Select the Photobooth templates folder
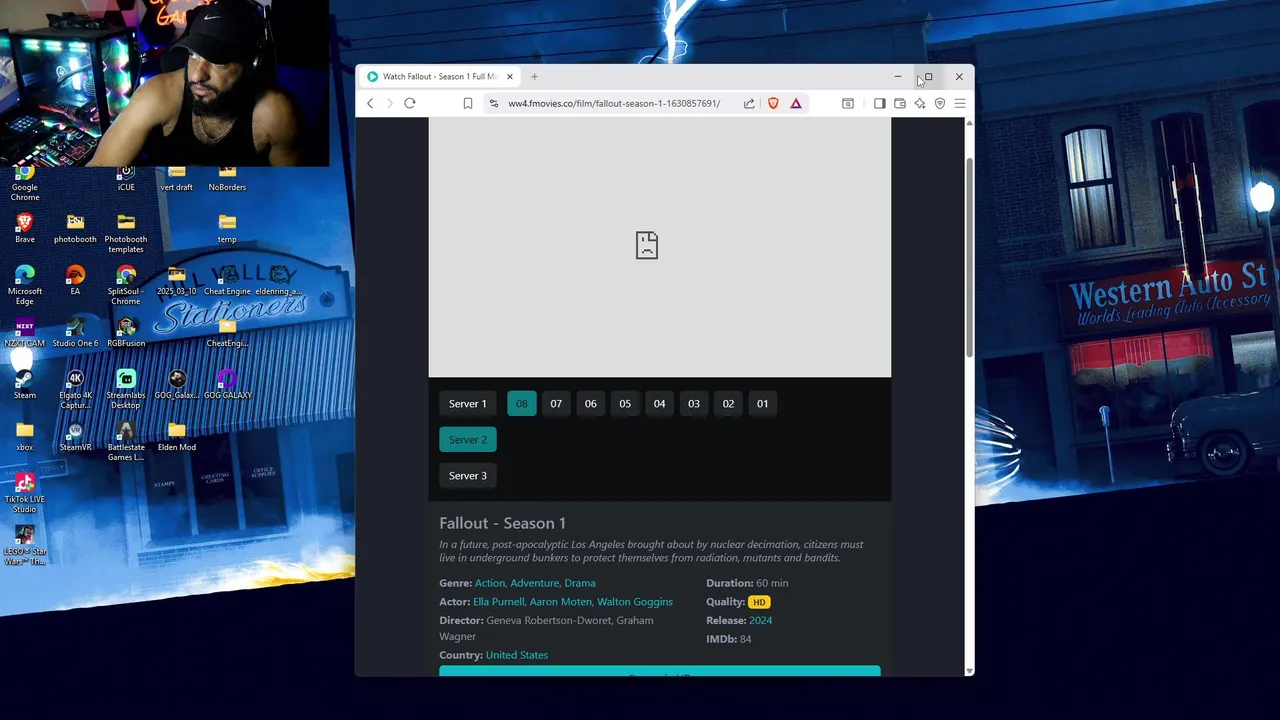Image resolution: width=1280 pixels, height=720 pixels. click(x=126, y=232)
